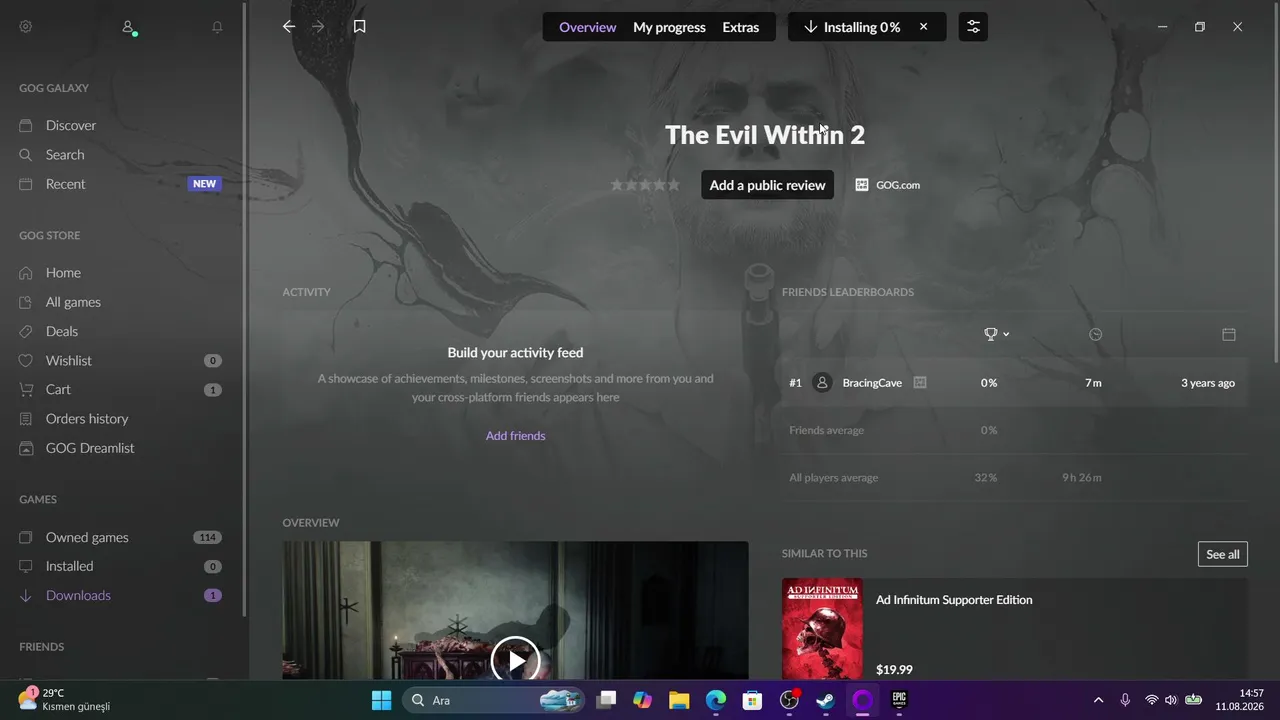Screen dimensions: 1280x720
Task: Open the settings gear in the sidebar
Action: [26, 27]
